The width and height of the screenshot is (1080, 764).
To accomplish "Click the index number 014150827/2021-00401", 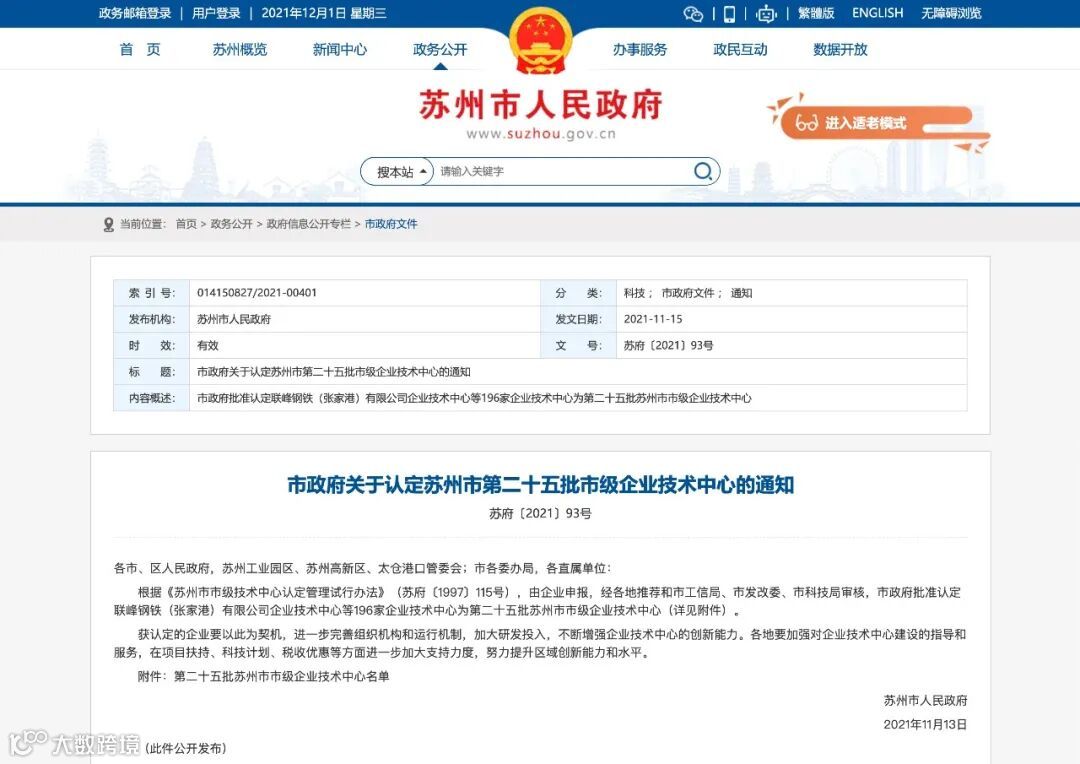I will tap(257, 293).
